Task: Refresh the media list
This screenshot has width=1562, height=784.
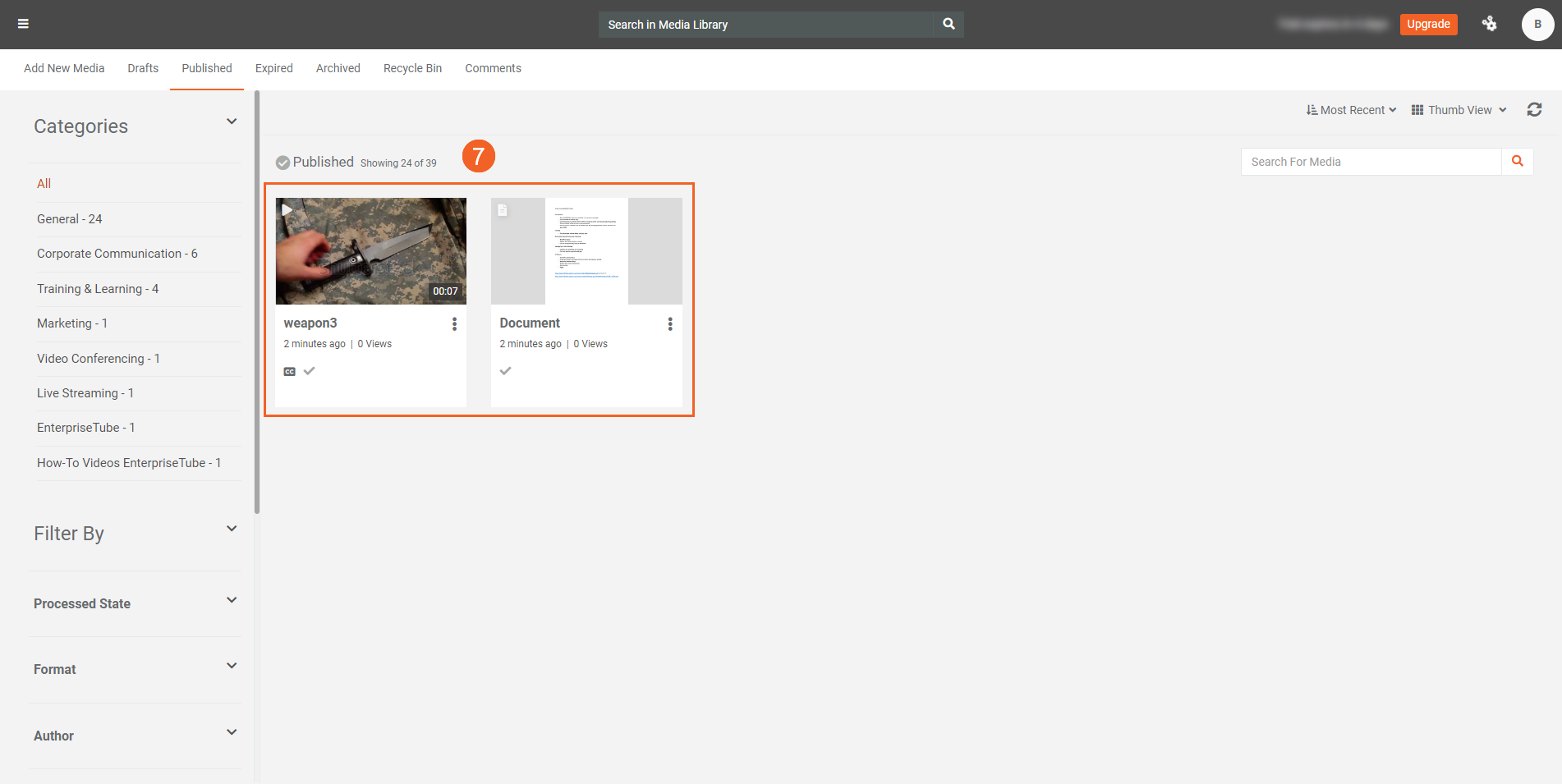Action: (1534, 110)
